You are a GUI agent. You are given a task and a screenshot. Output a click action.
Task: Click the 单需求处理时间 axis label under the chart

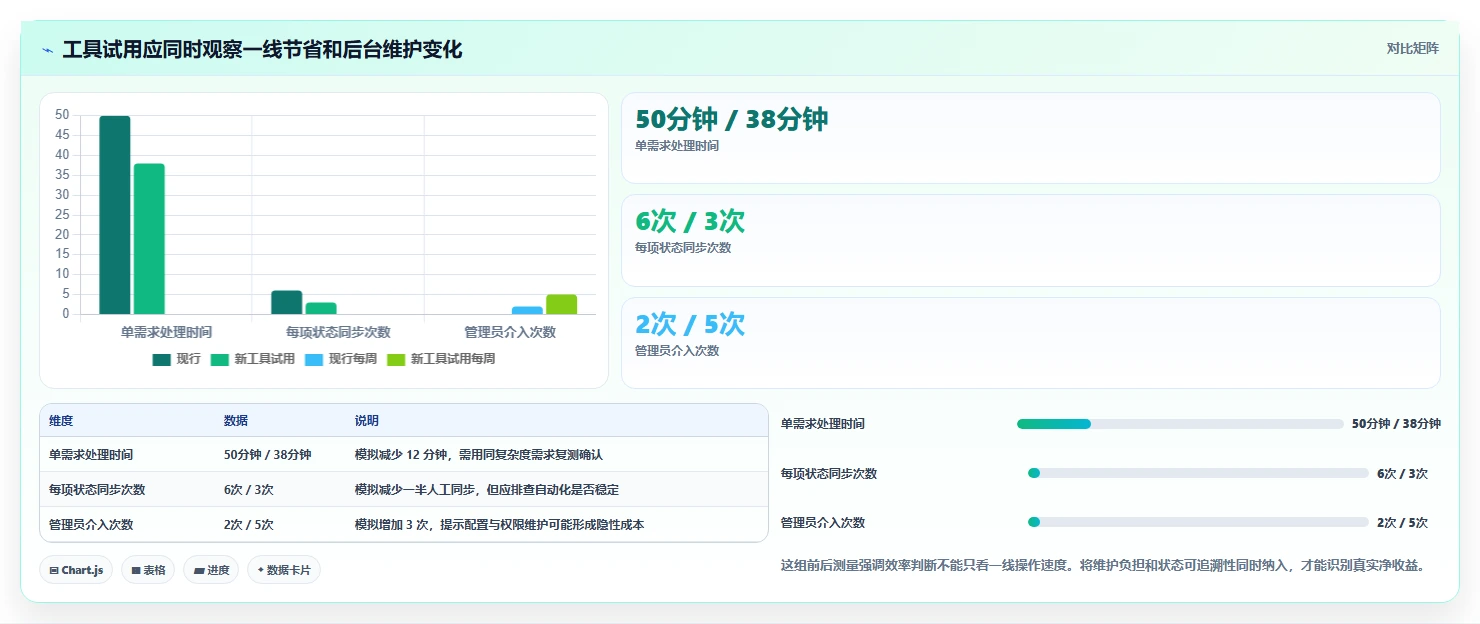[x=166, y=332]
